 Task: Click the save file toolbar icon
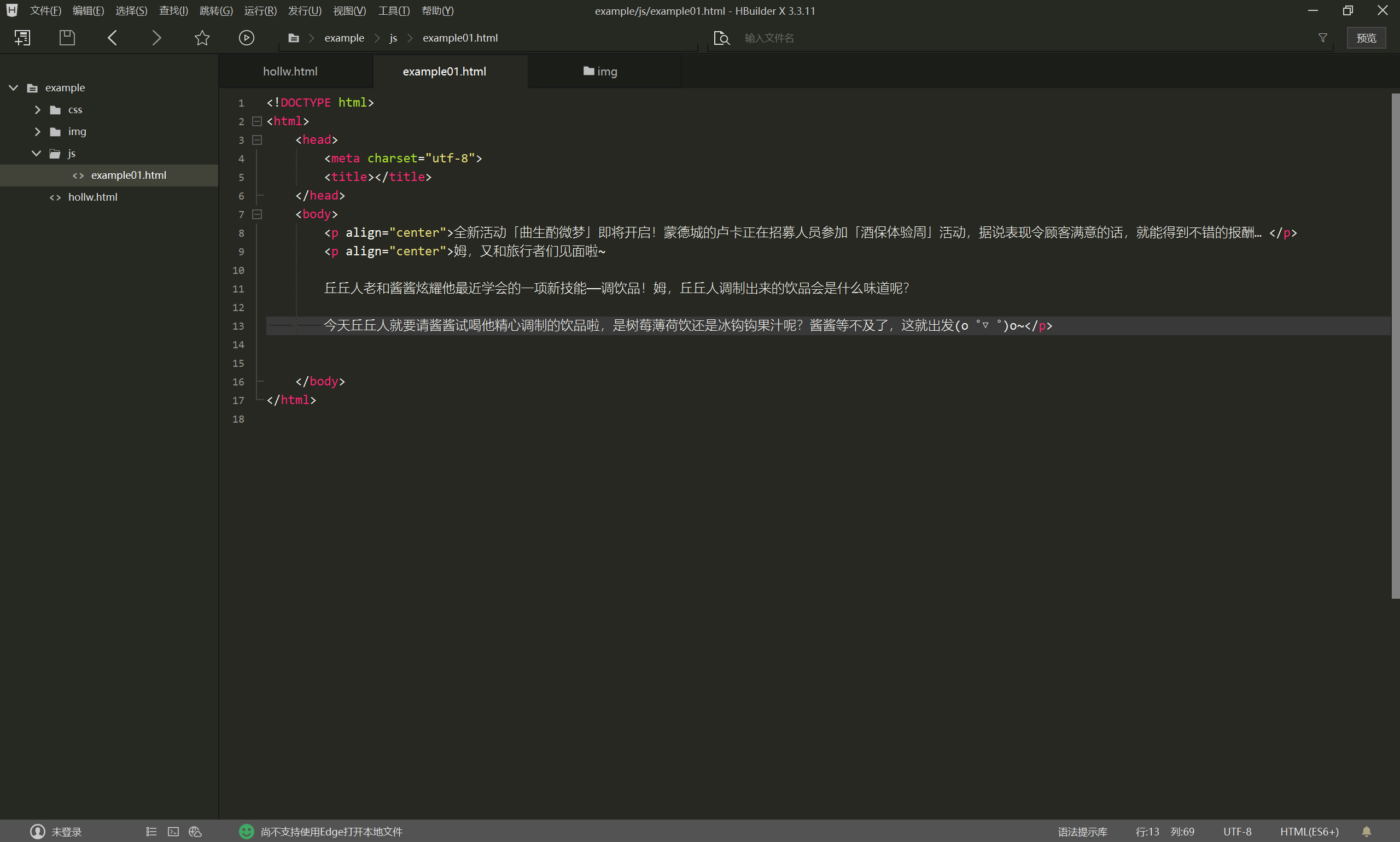point(67,38)
